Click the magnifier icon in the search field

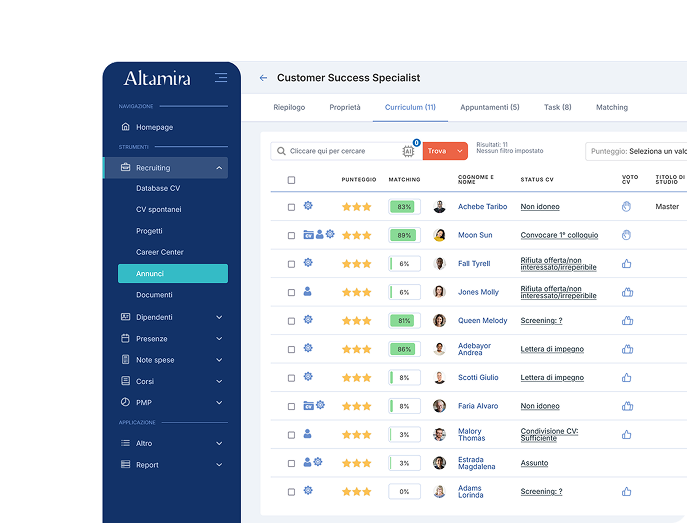(281, 151)
